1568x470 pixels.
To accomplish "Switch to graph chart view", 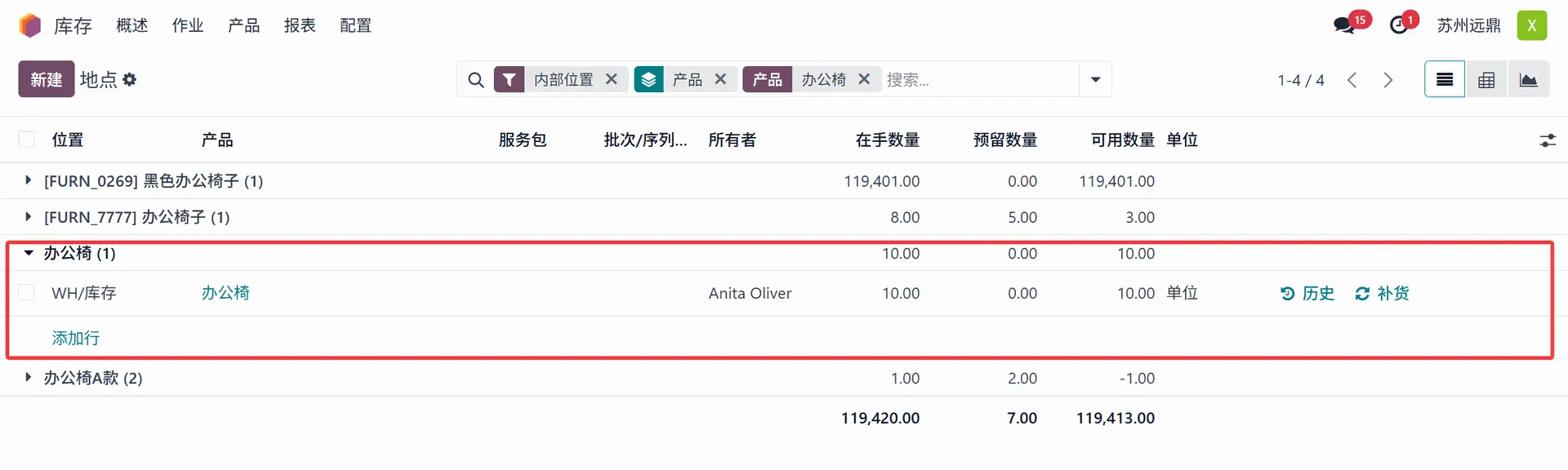I will click(1528, 80).
